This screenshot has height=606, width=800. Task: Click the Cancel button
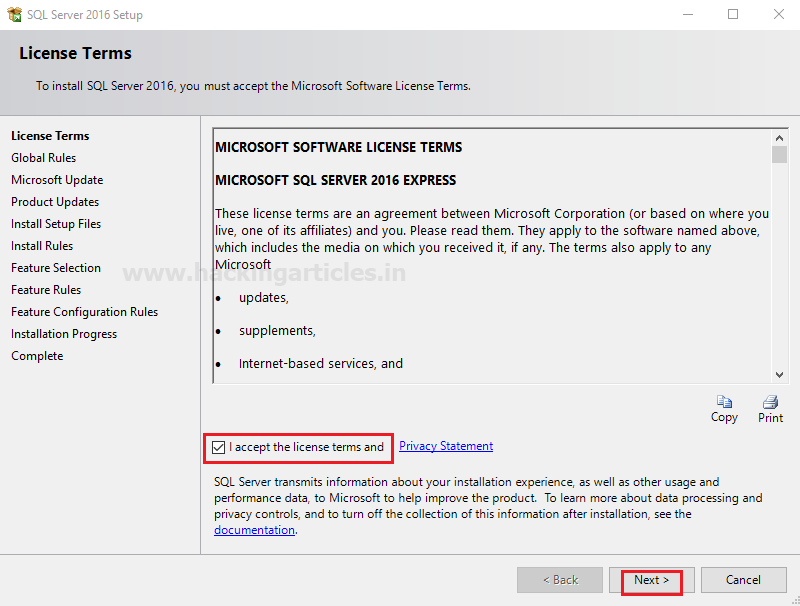(x=743, y=580)
